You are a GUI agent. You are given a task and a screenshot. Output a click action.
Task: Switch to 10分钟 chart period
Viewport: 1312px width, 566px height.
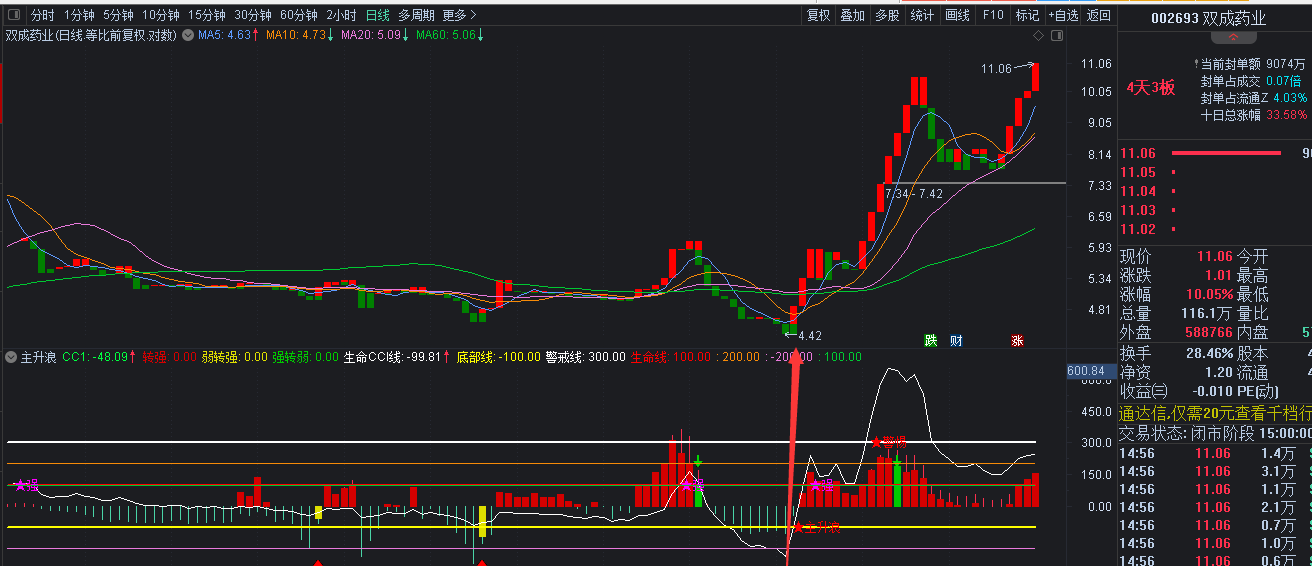[160, 15]
